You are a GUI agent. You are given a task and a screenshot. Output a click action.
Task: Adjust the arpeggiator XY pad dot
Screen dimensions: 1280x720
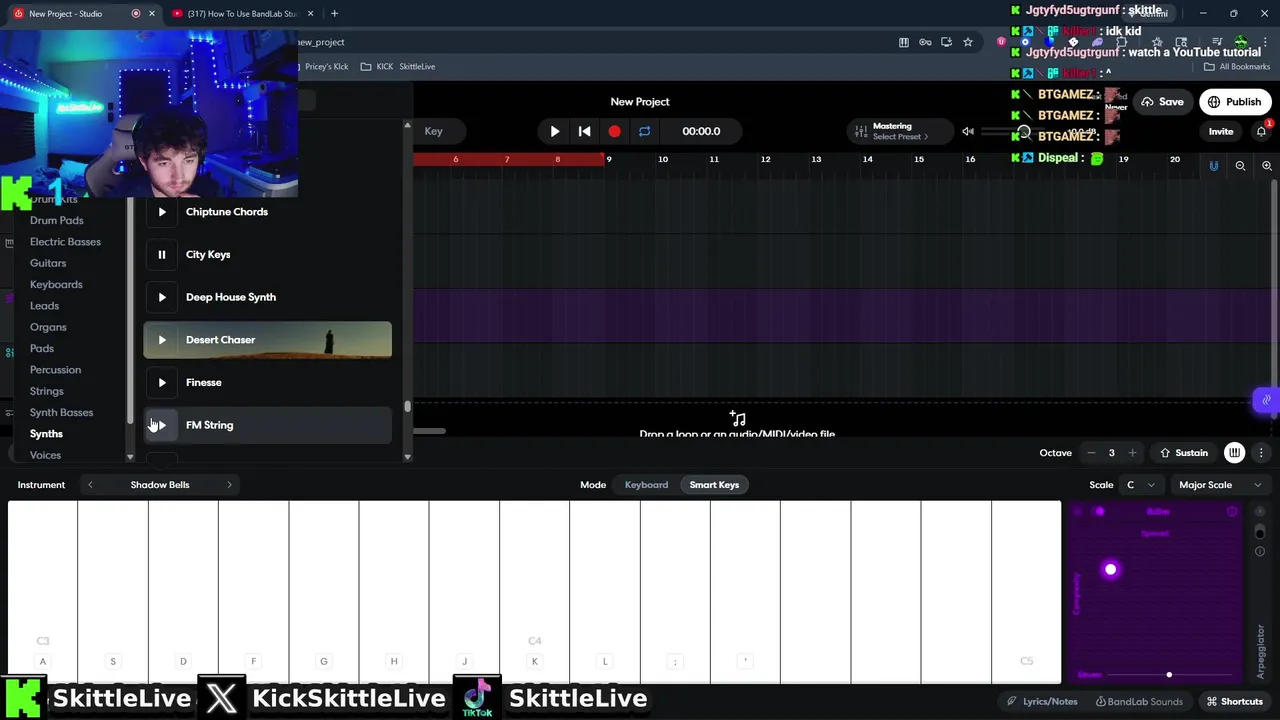pos(1110,570)
